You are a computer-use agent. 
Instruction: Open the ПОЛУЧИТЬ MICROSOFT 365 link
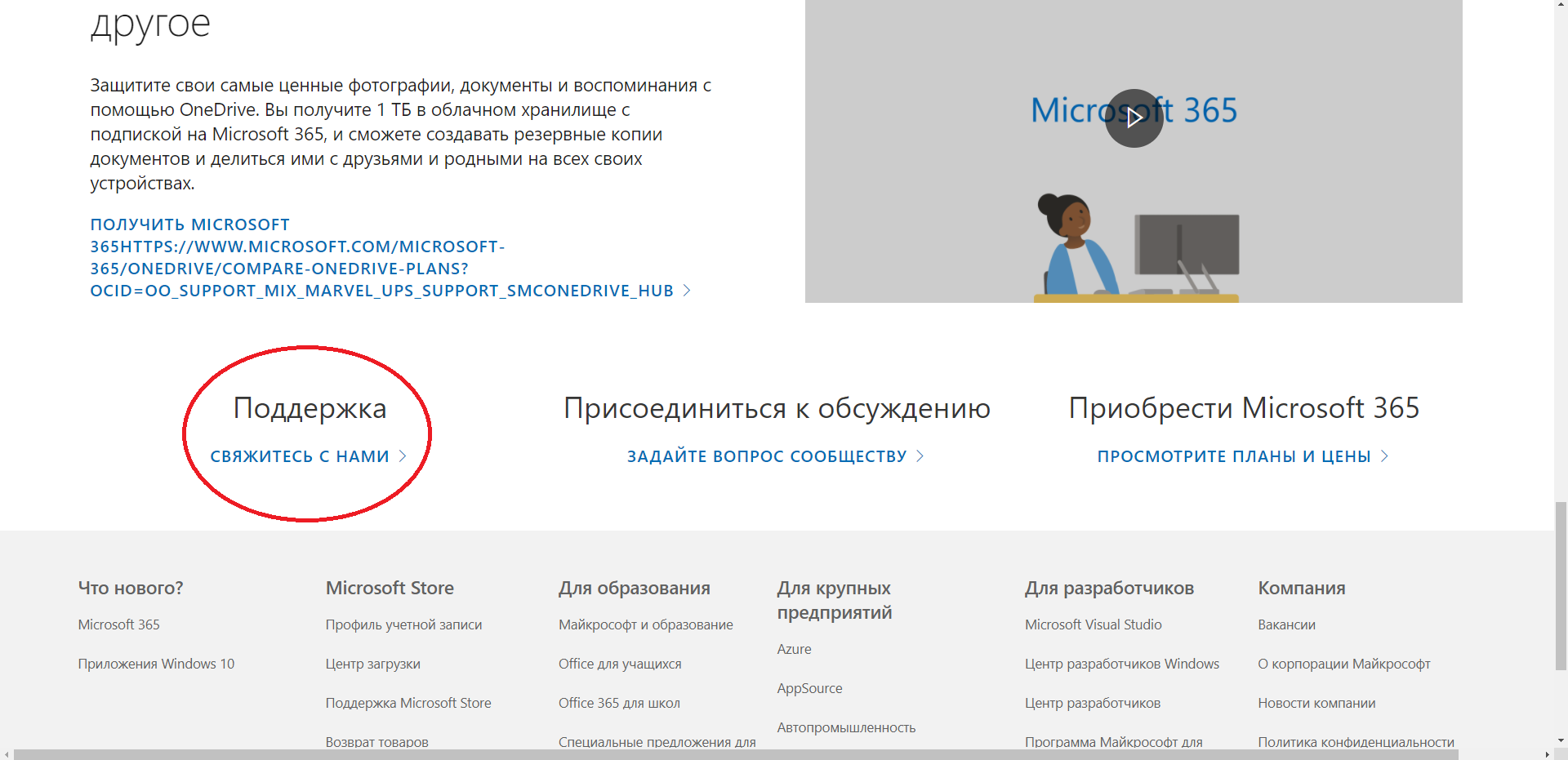pos(381,257)
